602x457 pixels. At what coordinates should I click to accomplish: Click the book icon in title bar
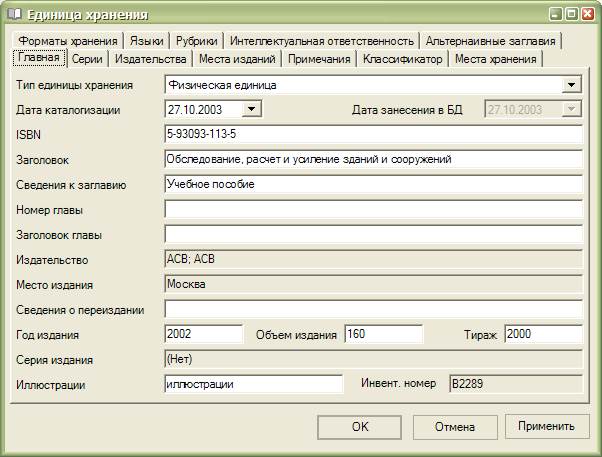coord(14,15)
